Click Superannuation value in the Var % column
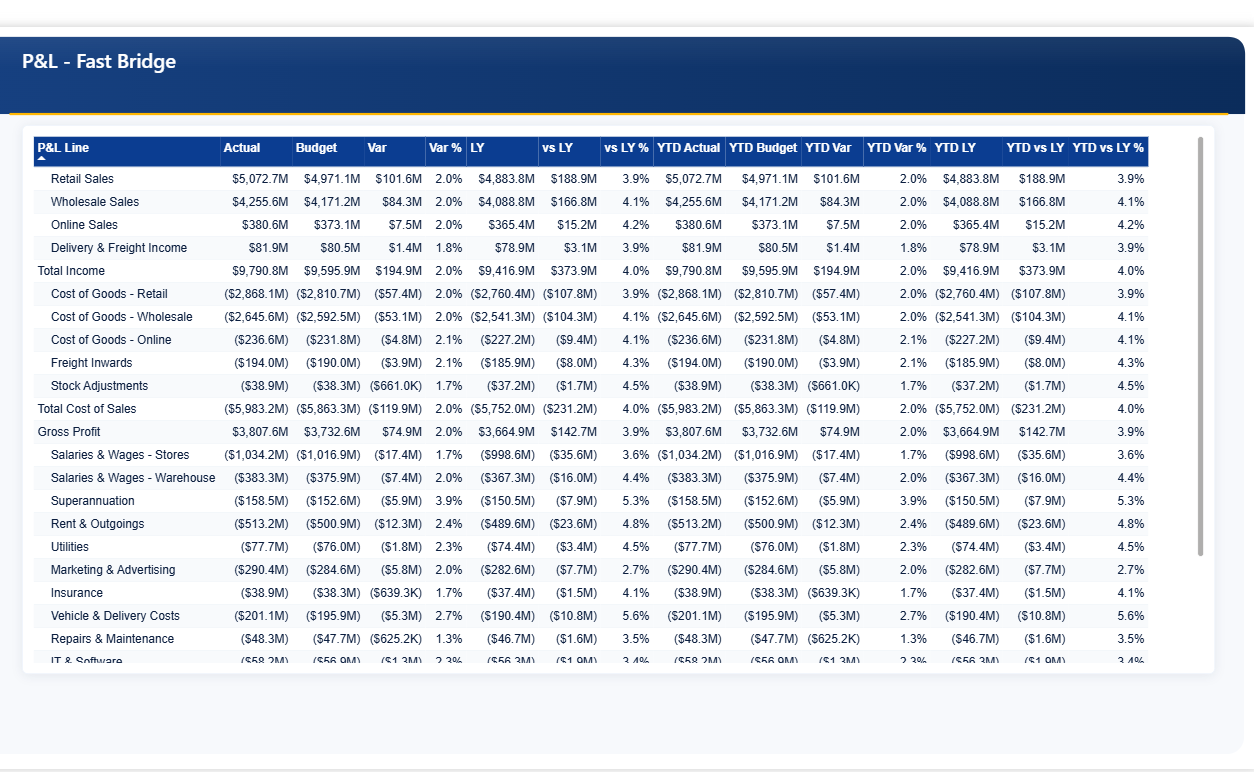1254x772 pixels. (449, 501)
